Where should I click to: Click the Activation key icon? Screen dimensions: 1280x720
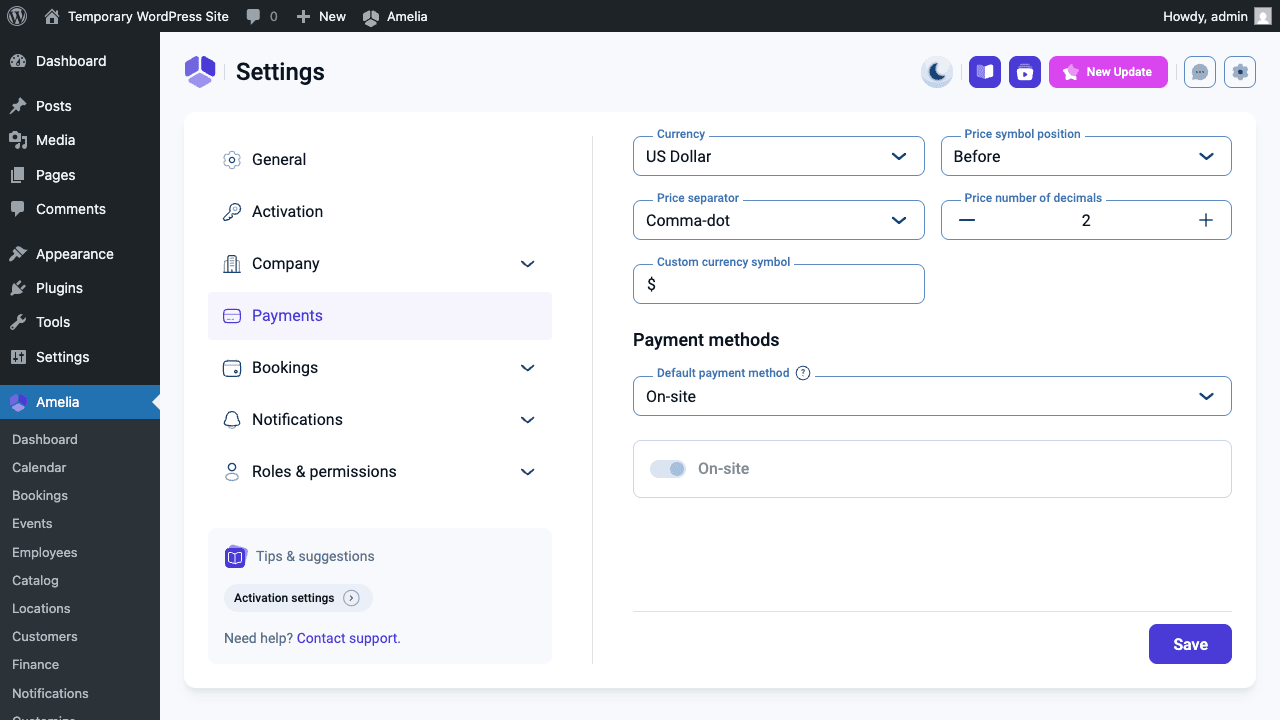click(232, 211)
